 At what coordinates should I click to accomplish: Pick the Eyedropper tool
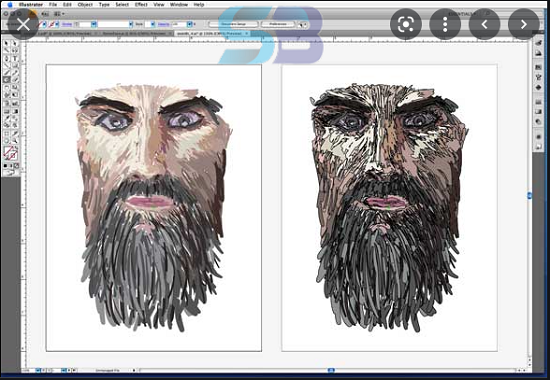[x=6, y=118]
